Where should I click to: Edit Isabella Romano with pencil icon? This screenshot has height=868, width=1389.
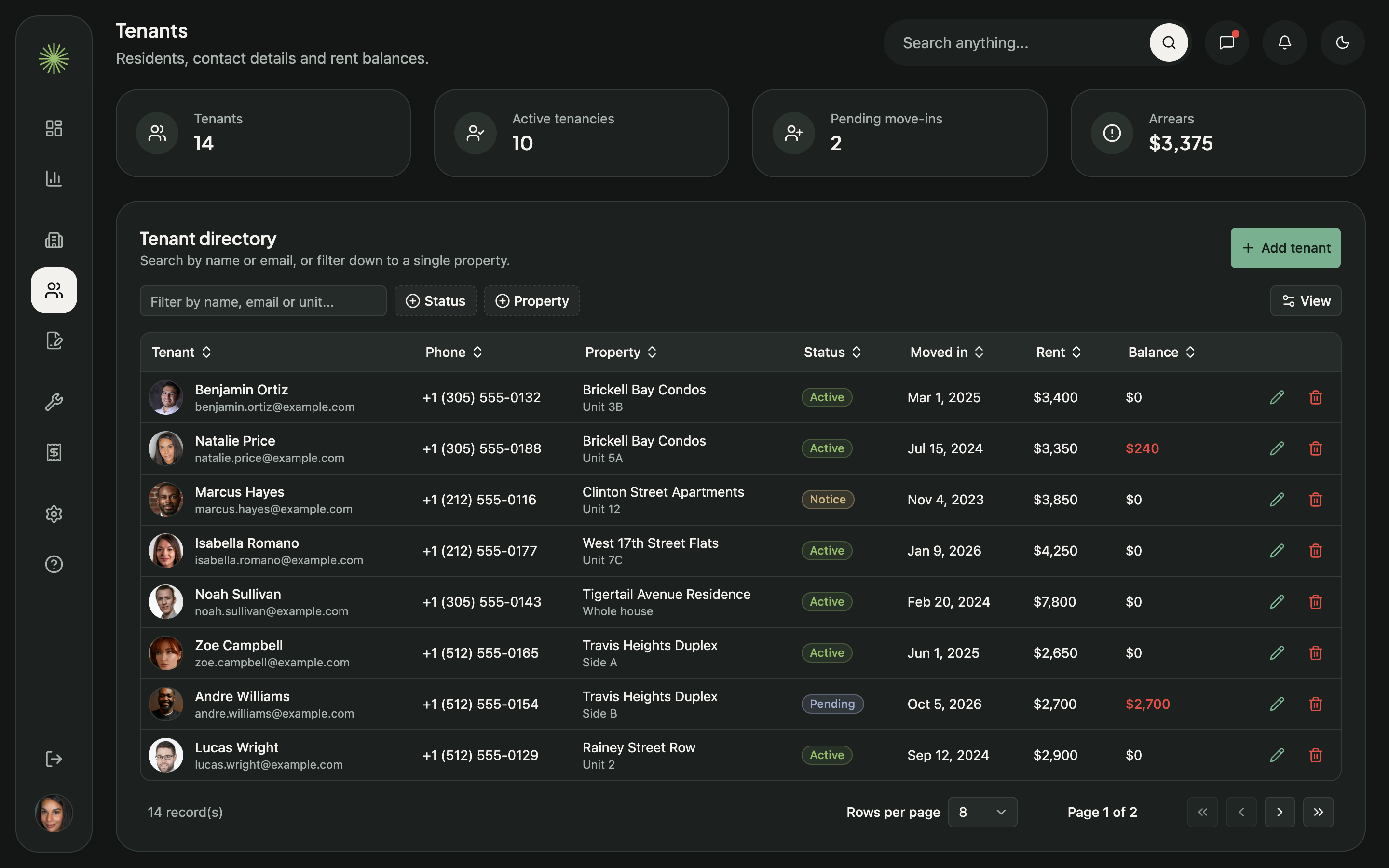[1277, 551]
